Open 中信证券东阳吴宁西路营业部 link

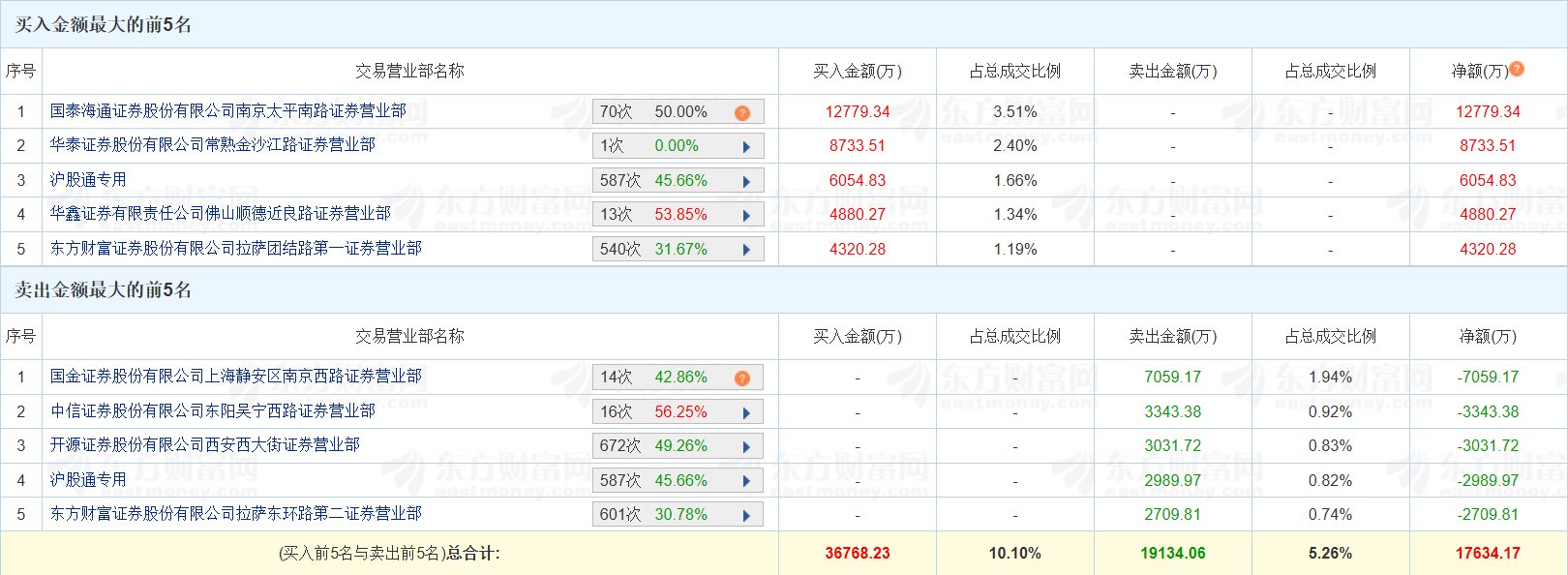point(213,411)
